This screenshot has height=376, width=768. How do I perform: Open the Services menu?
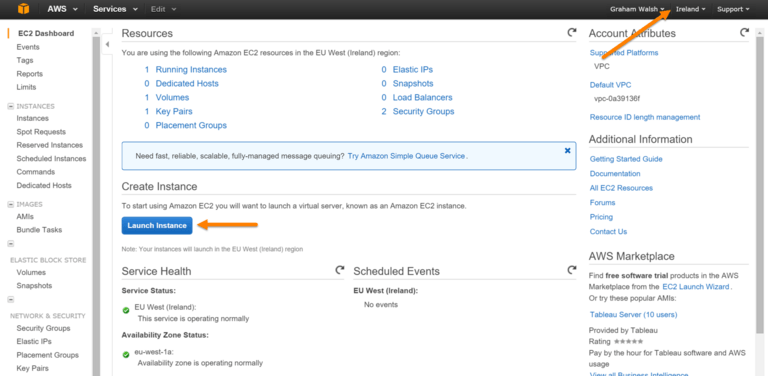click(113, 9)
